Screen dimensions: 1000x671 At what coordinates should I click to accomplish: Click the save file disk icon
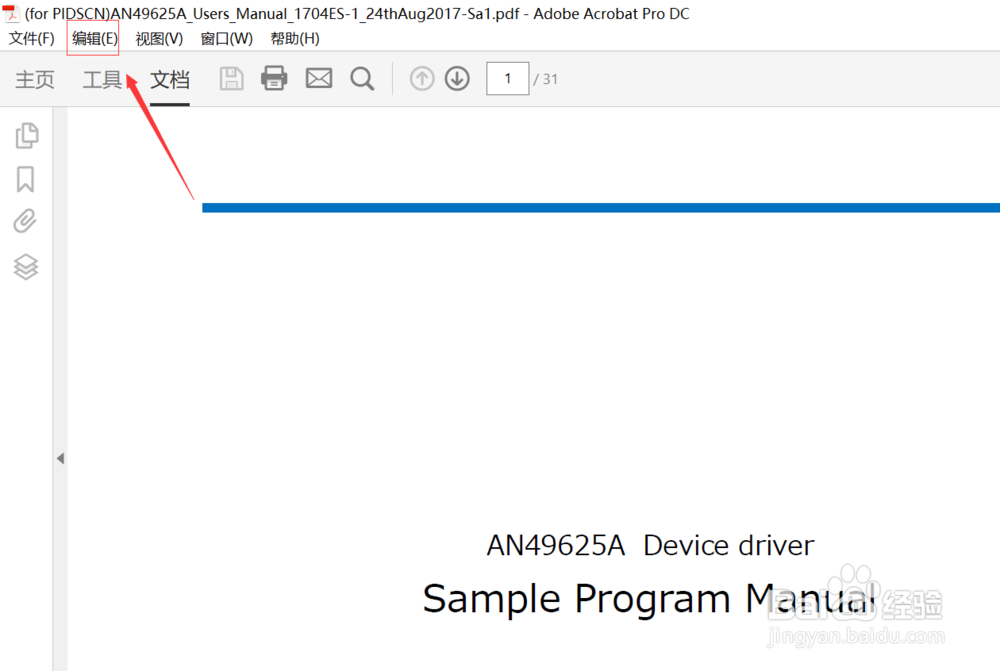click(232, 78)
